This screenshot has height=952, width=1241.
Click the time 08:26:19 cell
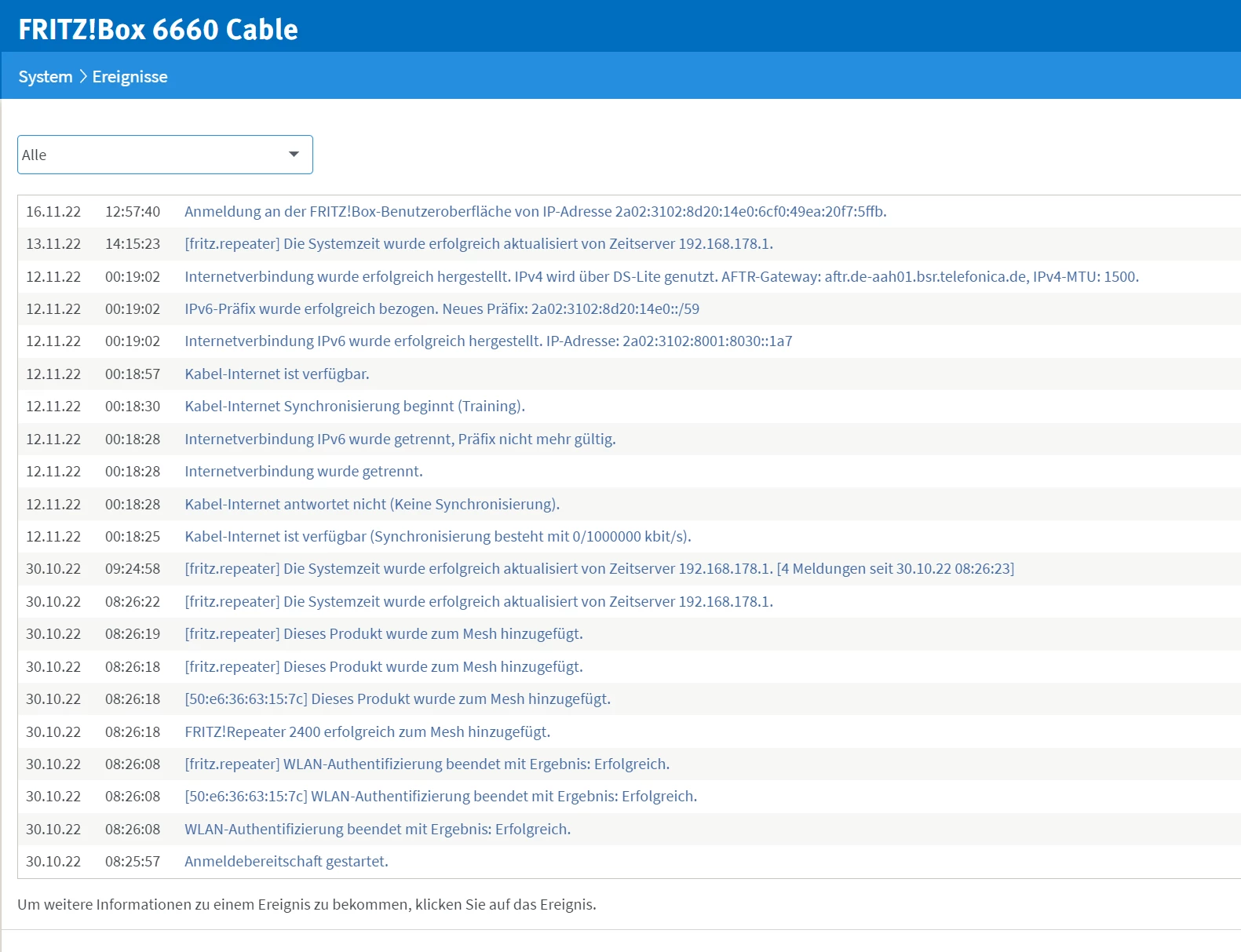tap(133, 634)
